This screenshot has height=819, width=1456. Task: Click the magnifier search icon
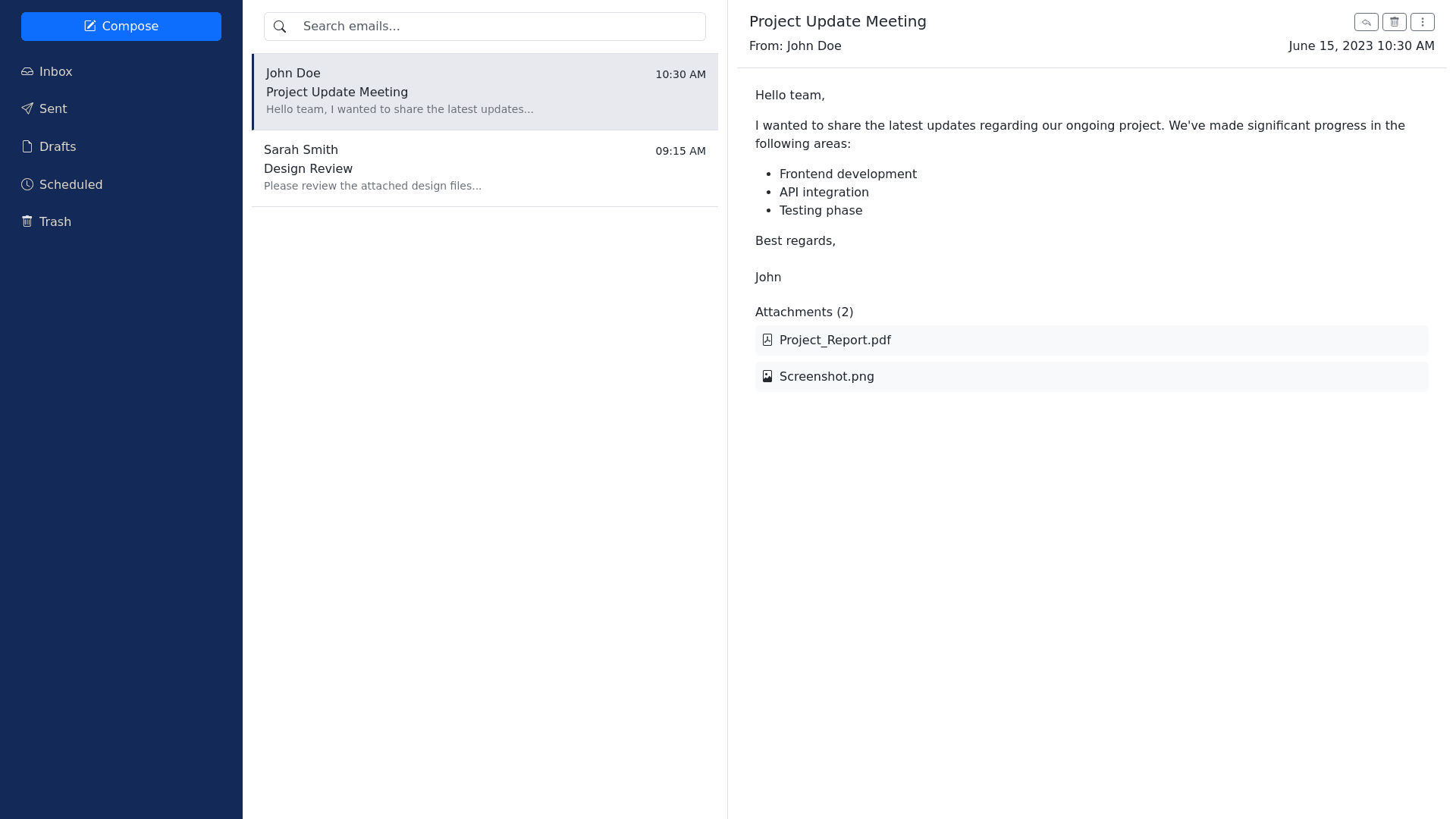coord(280,27)
